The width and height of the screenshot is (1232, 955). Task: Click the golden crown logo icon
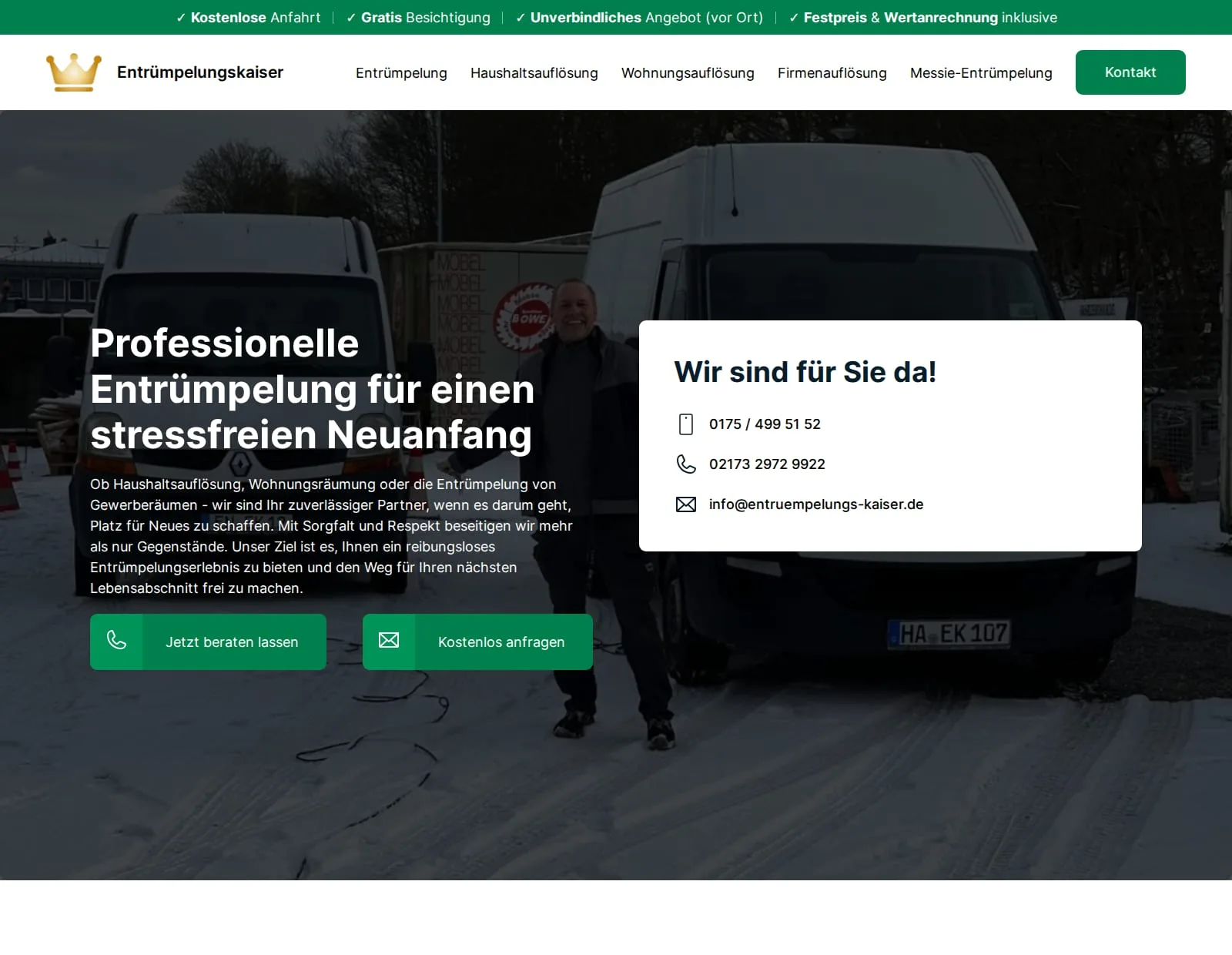tap(73, 72)
